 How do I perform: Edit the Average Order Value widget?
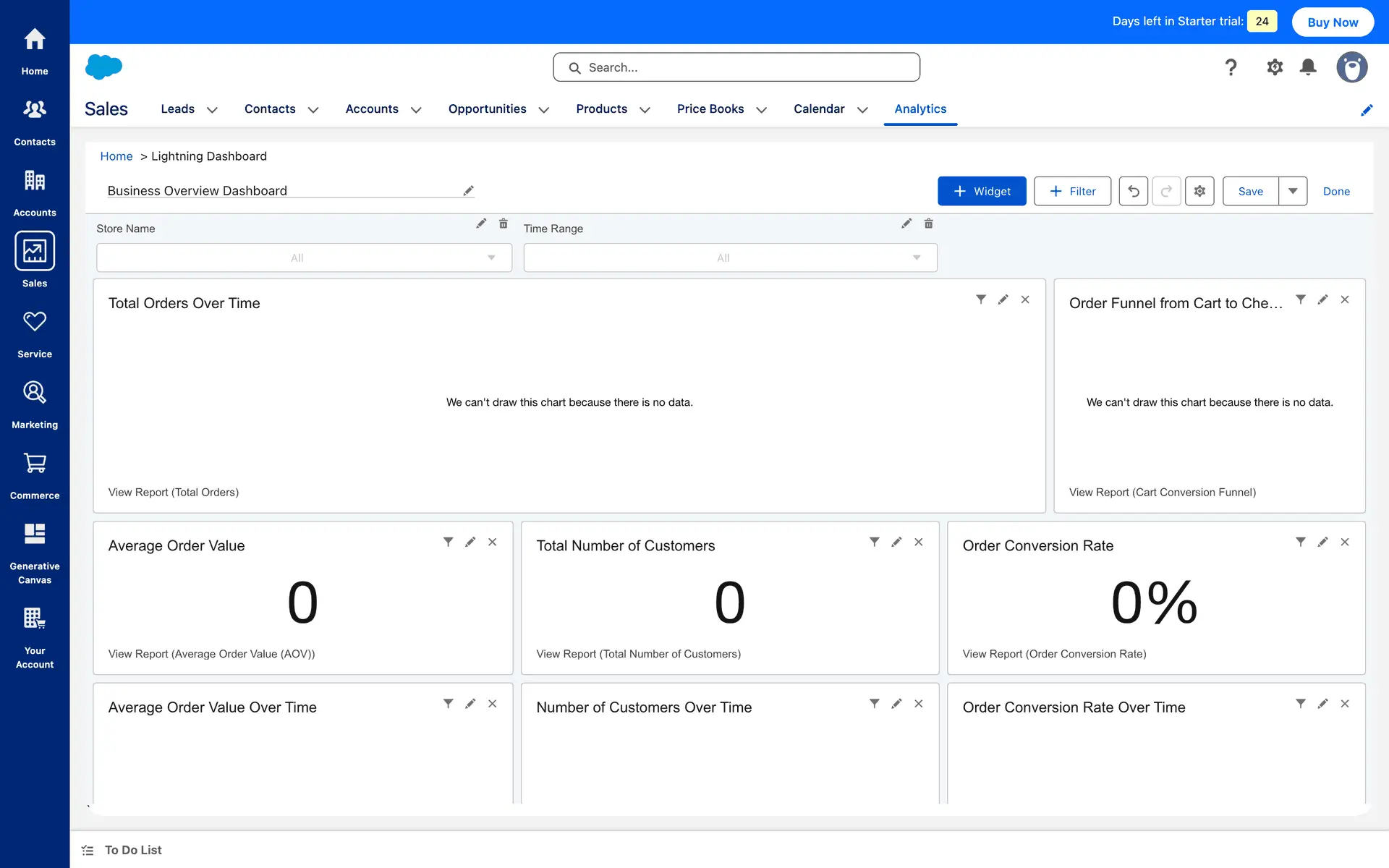[x=470, y=542]
